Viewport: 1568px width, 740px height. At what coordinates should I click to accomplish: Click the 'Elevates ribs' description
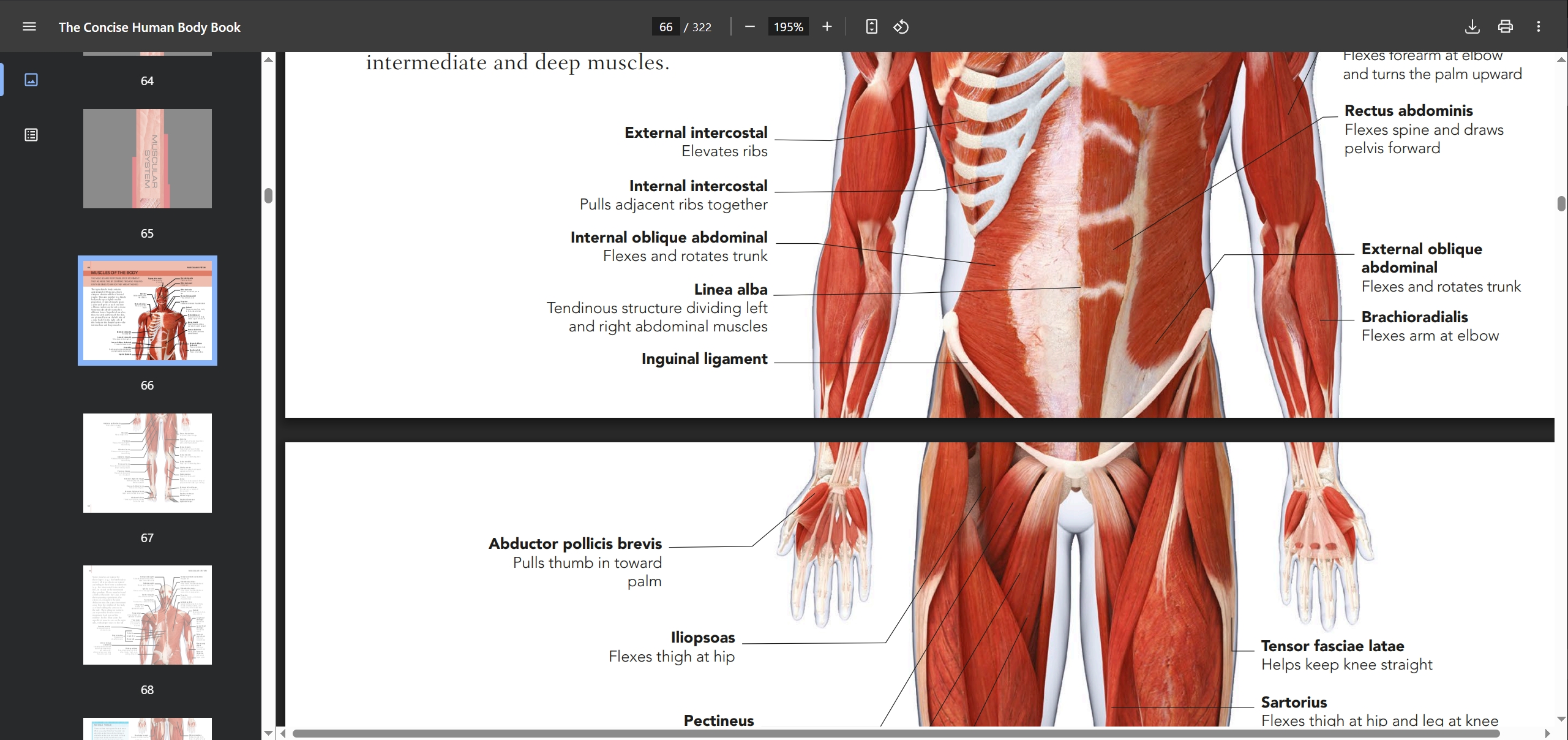[724, 151]
